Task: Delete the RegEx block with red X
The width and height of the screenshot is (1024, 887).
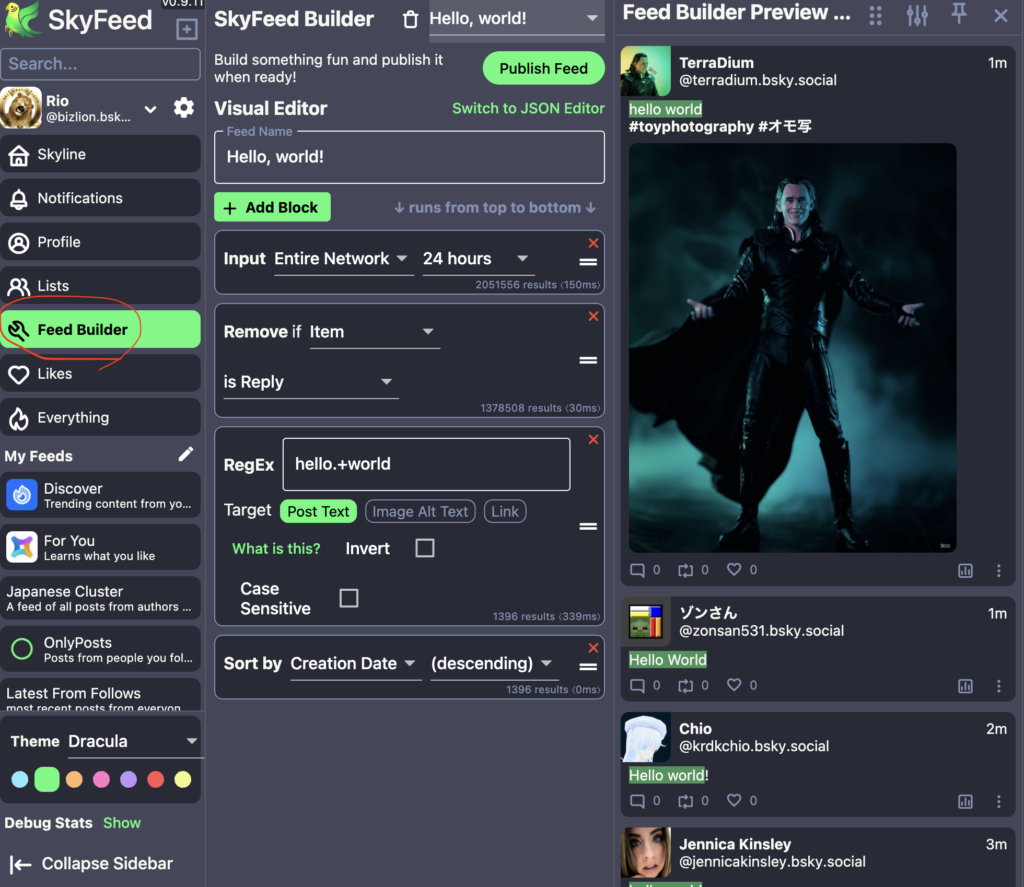Action: 593,440
